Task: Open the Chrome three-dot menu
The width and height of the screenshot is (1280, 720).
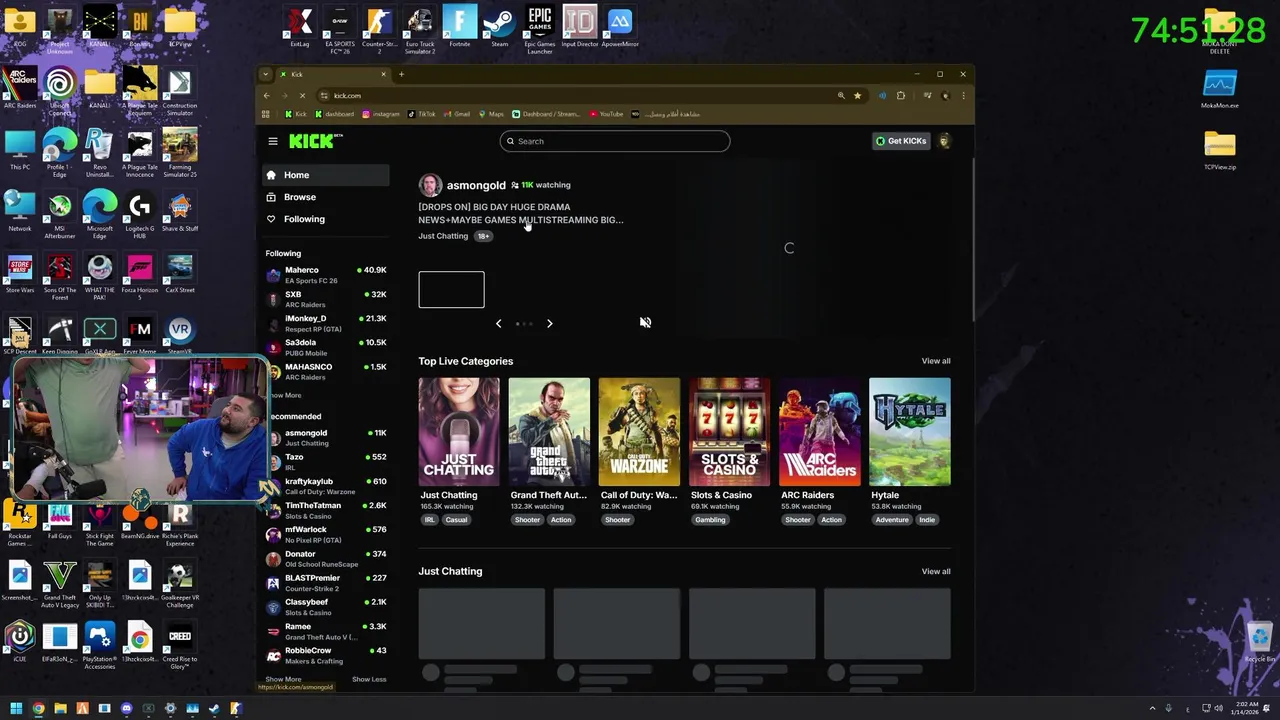Action: point(963,96)
